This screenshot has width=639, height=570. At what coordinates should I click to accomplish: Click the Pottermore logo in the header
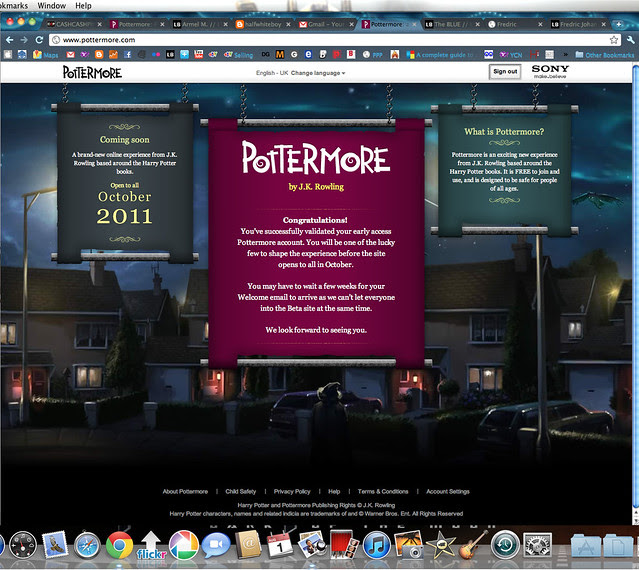click(92, 73)
